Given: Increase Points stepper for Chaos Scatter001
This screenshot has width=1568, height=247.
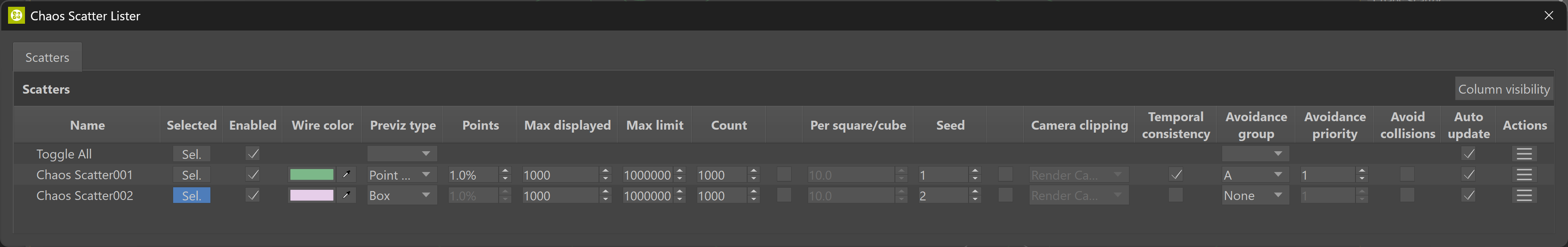Looking at the screenshot, I should tap(505, 172).
